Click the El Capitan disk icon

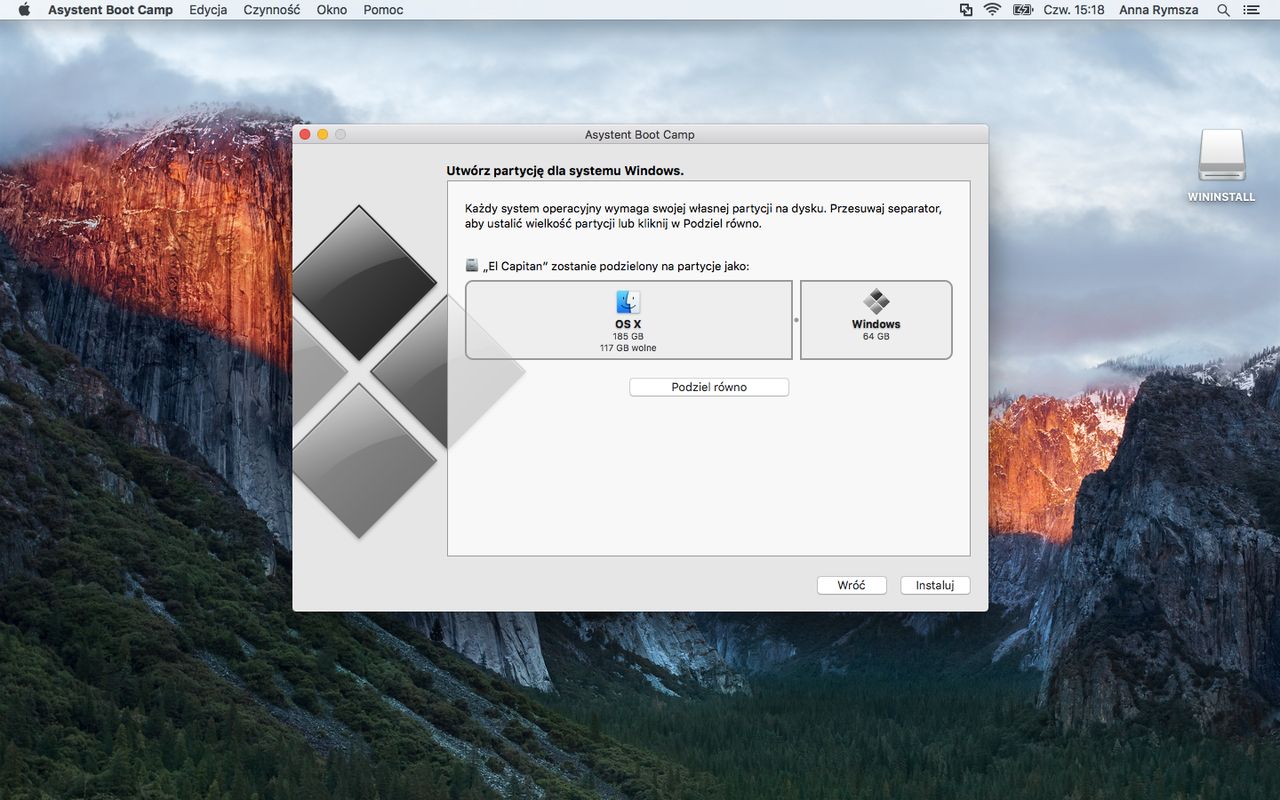point(472,265)
